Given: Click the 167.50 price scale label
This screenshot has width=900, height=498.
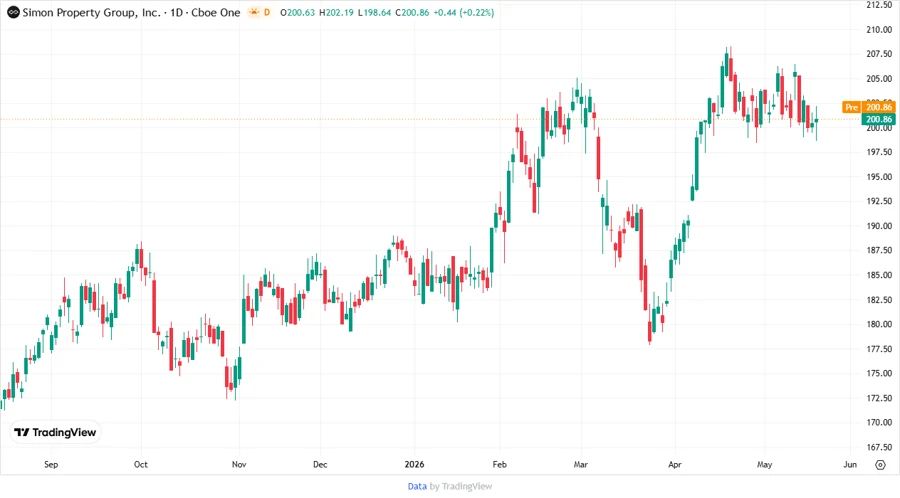Looking at the screenshot, I should click(x=879, y=447).
